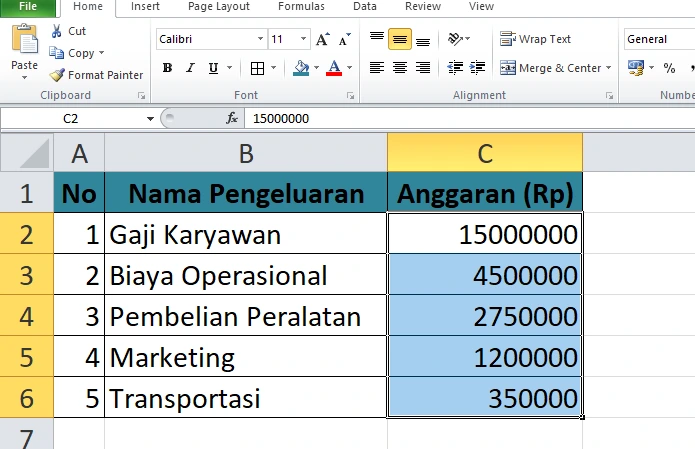Open the Calibri font name dropdown
Viewport: 695px width, 449px height.
[x=260, y=39]
